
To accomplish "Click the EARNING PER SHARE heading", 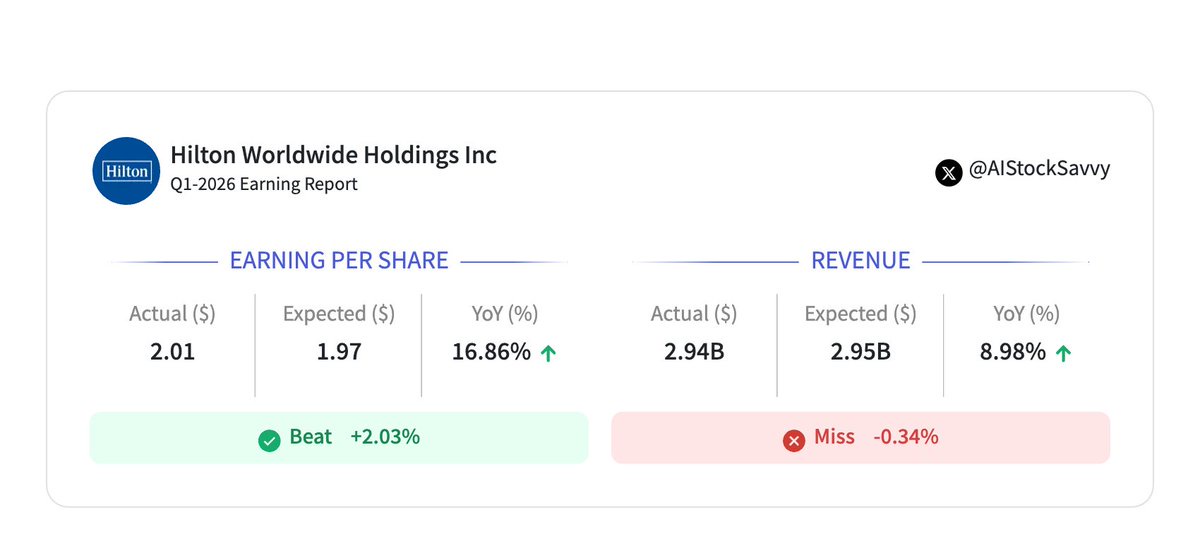I will click(339, 261).
